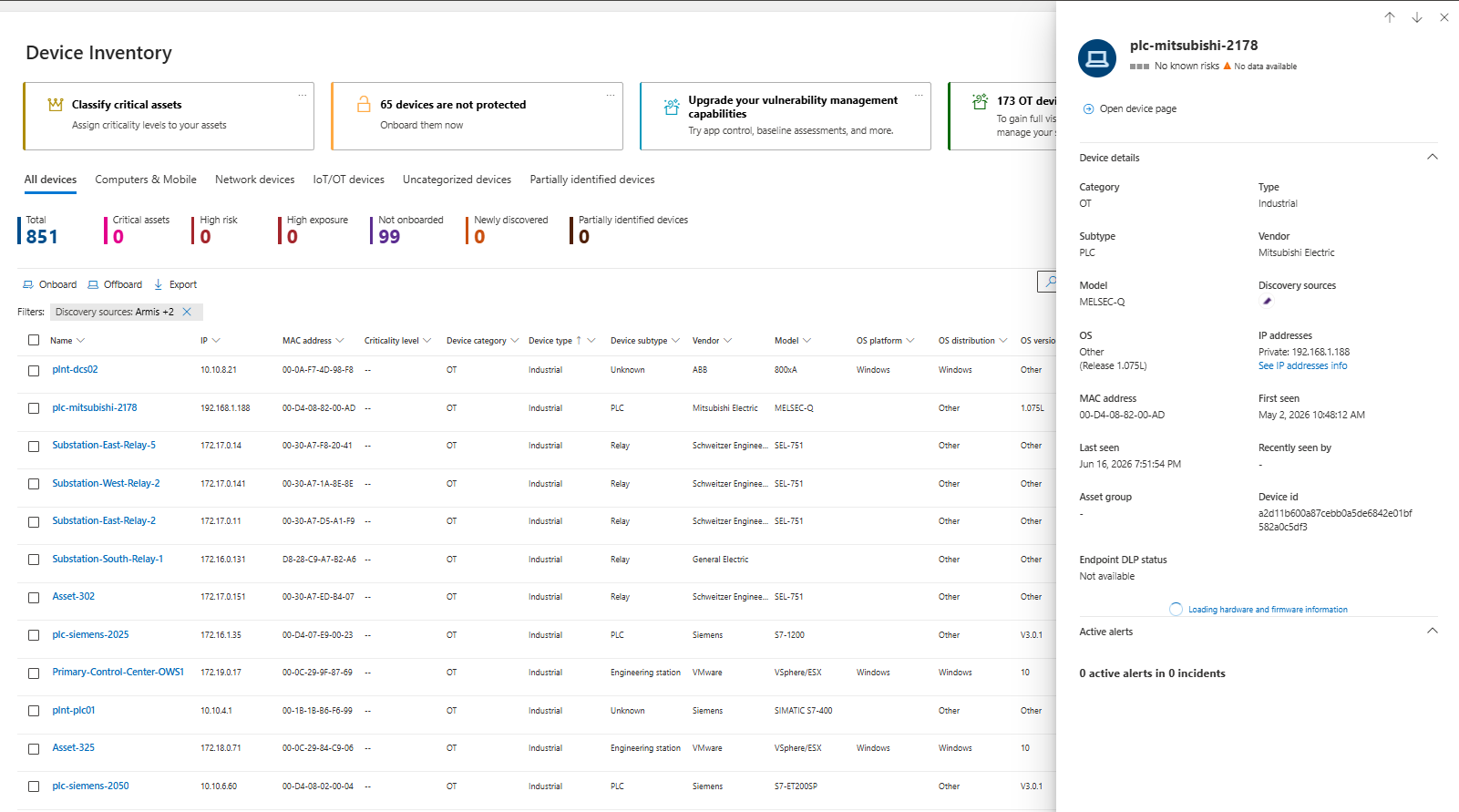Select the plc-siemens-2025 row checkbox
Image resolution: width=1459 pixels, height=812 pixels.
click(x=34, y=635)
